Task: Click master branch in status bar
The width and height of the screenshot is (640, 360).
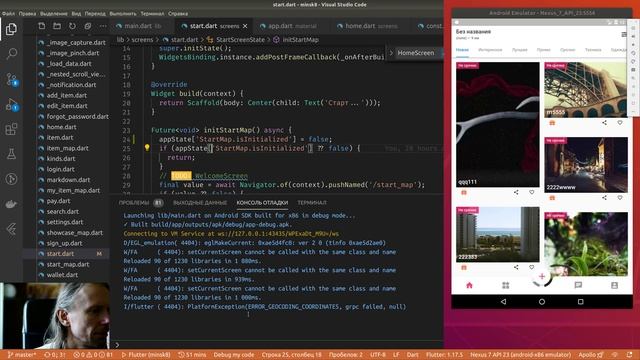Action: pos(22,355)
